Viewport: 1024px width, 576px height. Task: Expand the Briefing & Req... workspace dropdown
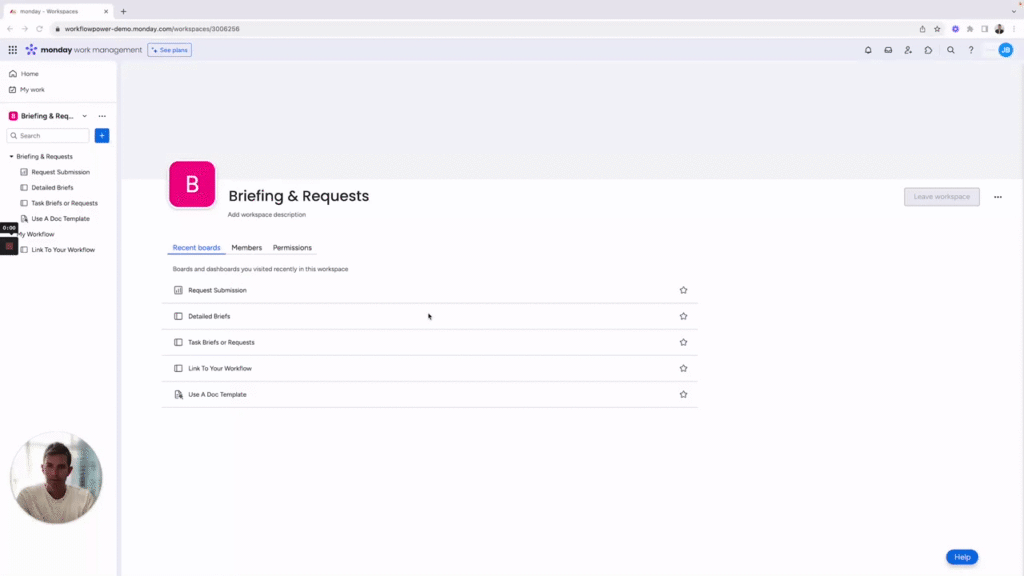tap(84, 116)
